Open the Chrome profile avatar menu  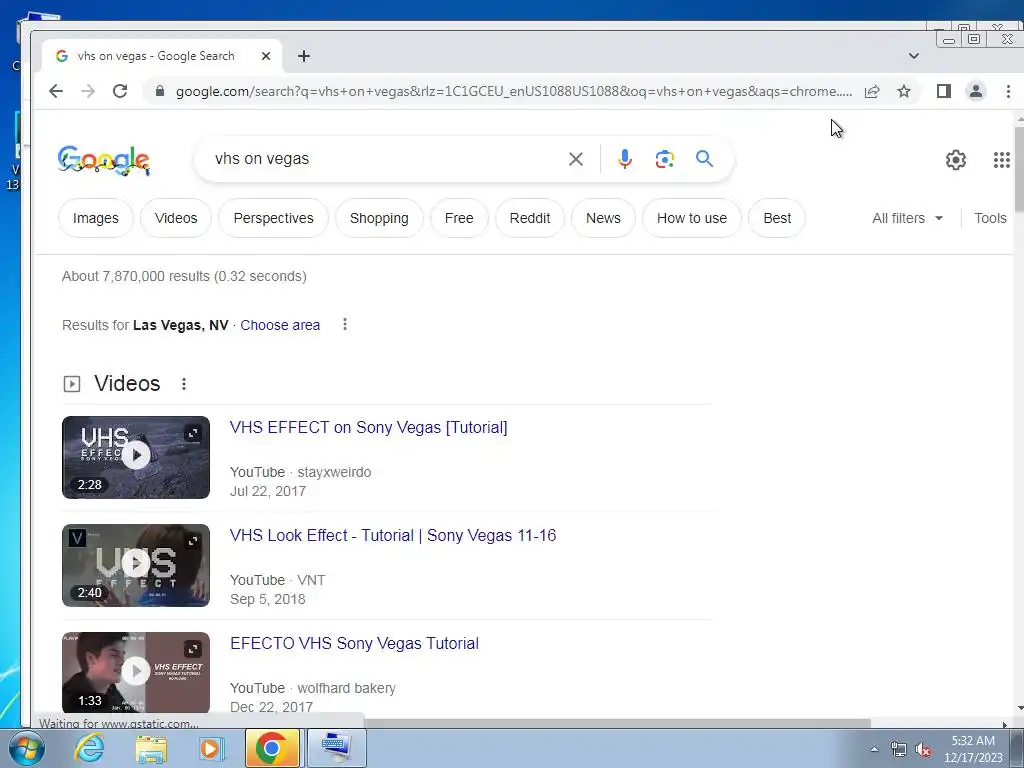tap(976, 91)
